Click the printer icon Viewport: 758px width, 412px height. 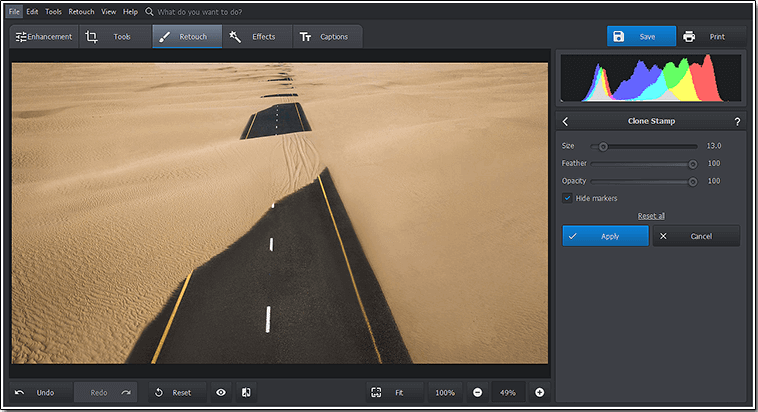click(x=689, y=36)
